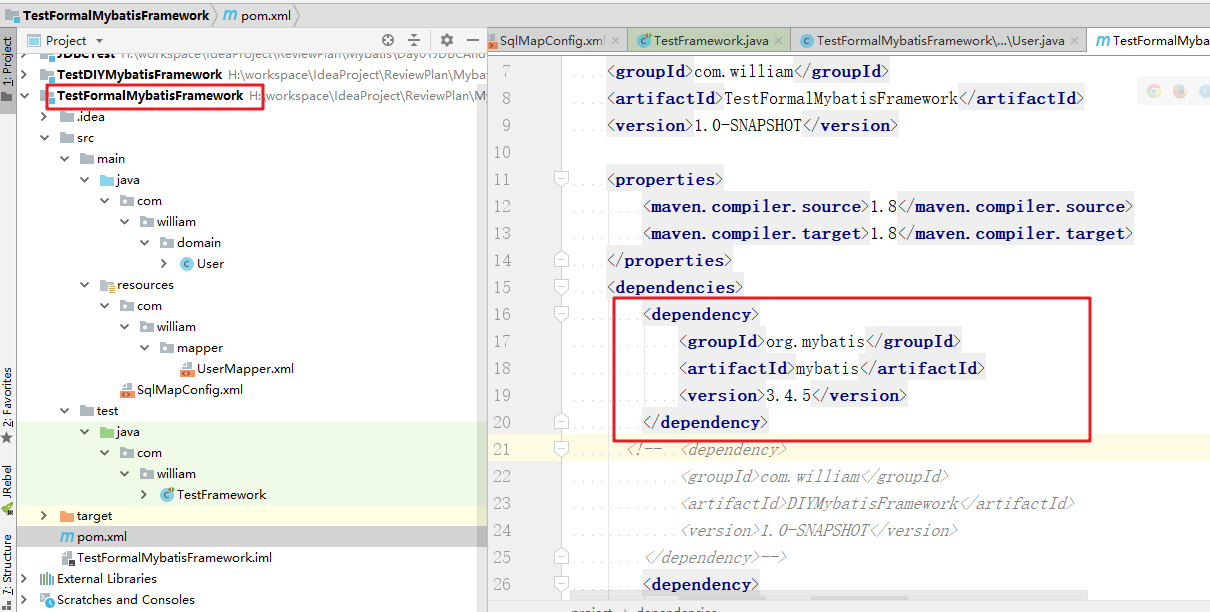Click the TestFramework class icon in tree
Screen dimensions: 1210x612
[167, 495]
